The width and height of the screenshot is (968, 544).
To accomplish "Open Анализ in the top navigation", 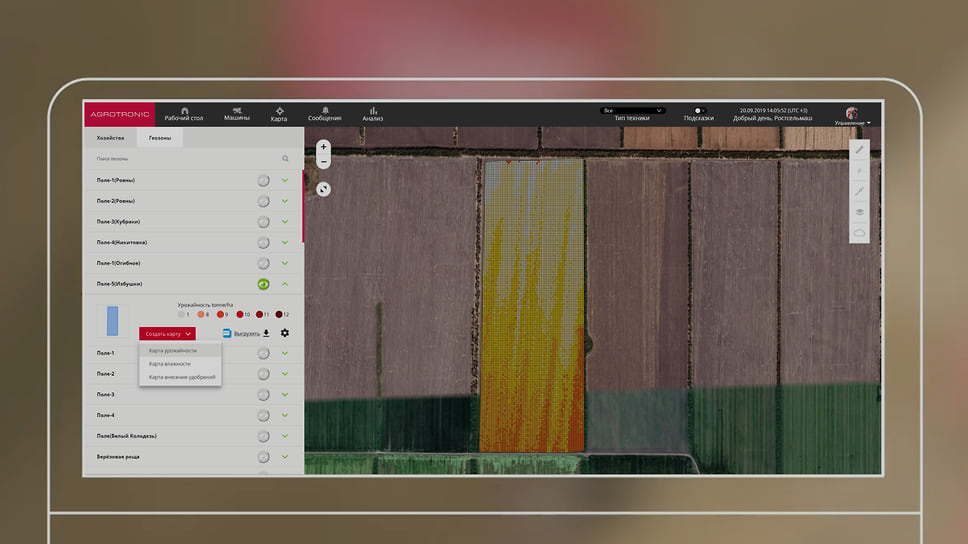I will click(x=373, y=113).
